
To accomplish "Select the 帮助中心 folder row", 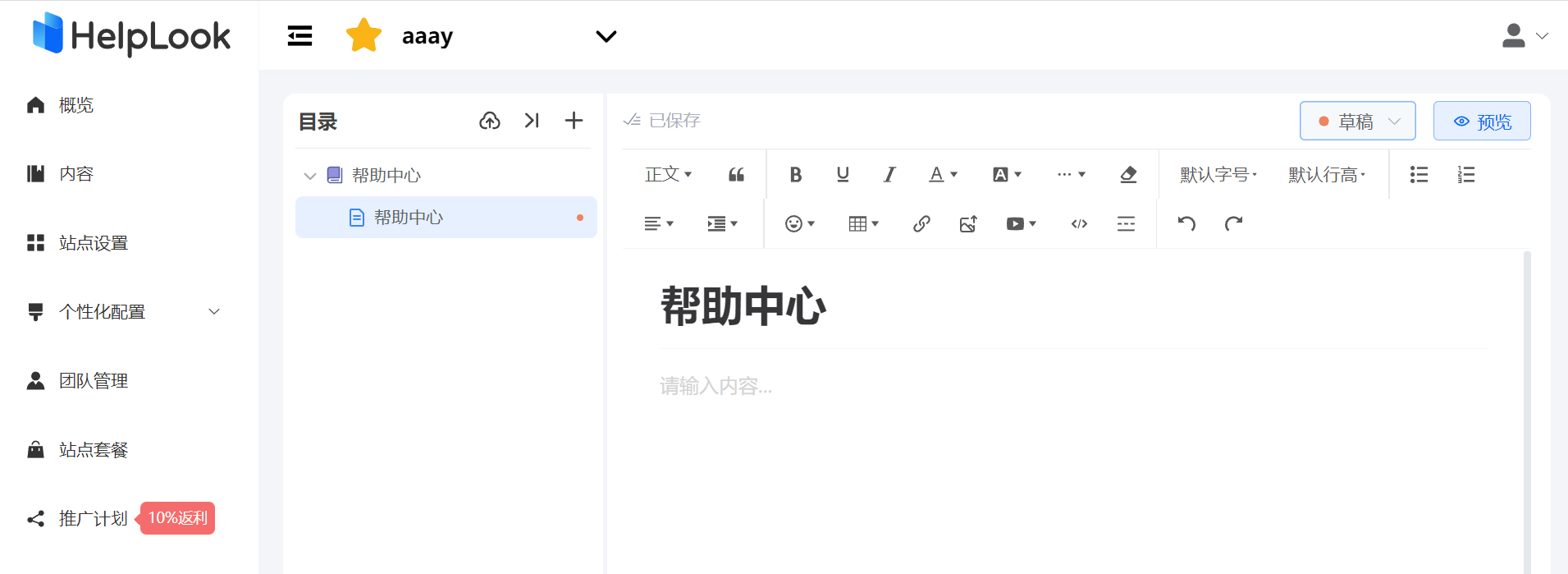I will [446, 175].
